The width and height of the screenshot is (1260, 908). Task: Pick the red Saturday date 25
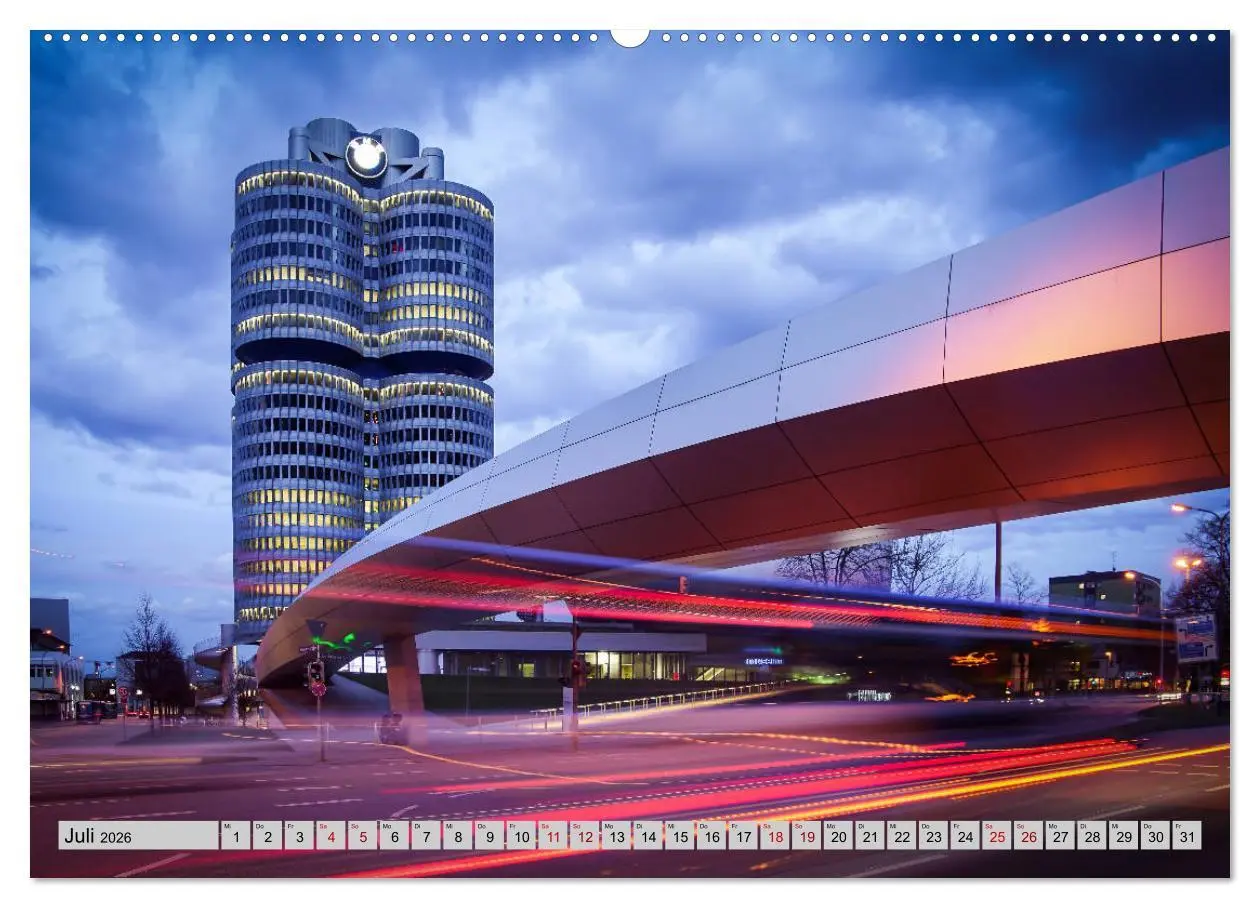pyautogui.click(x=997, y=836)
